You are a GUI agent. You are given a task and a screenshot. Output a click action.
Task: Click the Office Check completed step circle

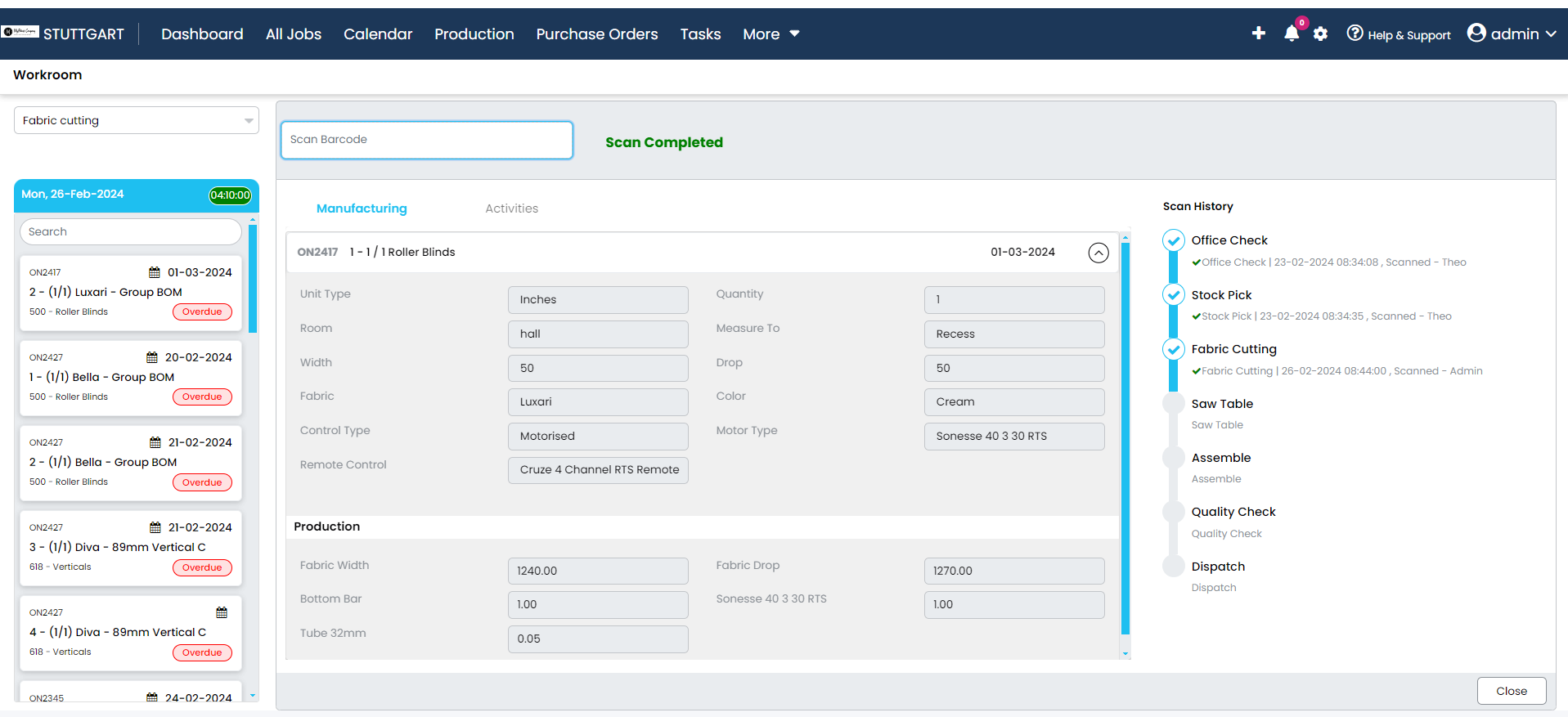click(1173, 240)
